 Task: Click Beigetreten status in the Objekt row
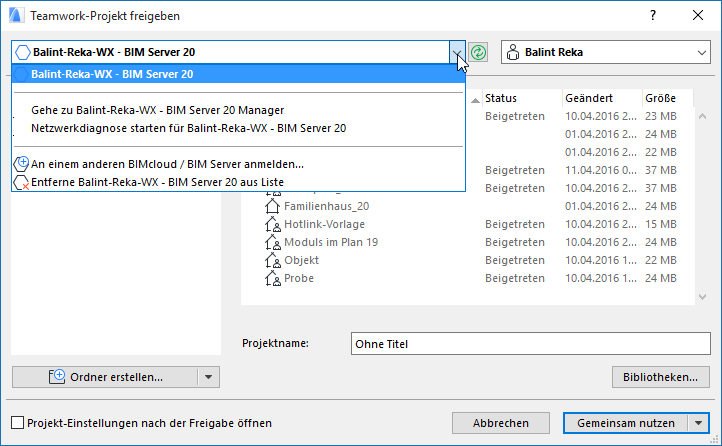[515, 261]
